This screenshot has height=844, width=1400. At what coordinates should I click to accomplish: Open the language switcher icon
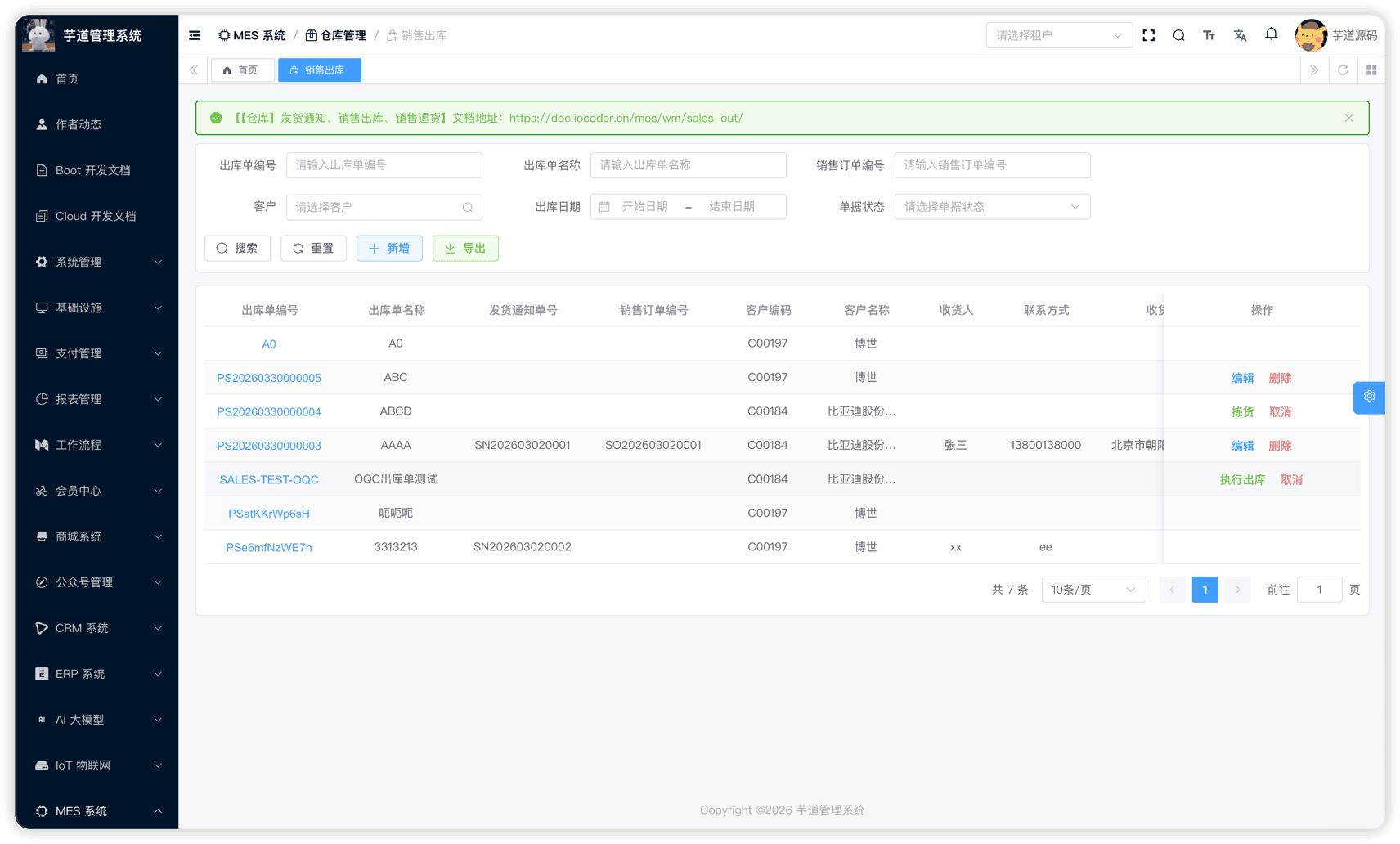coord(1240,35)
